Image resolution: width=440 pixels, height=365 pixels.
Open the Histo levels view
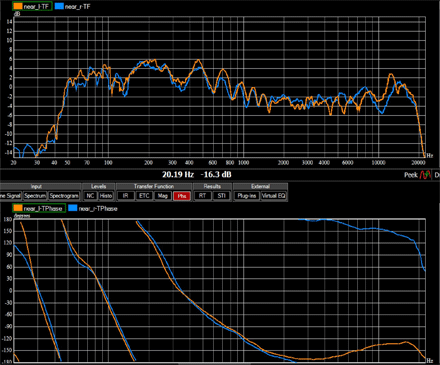point(106,196)
